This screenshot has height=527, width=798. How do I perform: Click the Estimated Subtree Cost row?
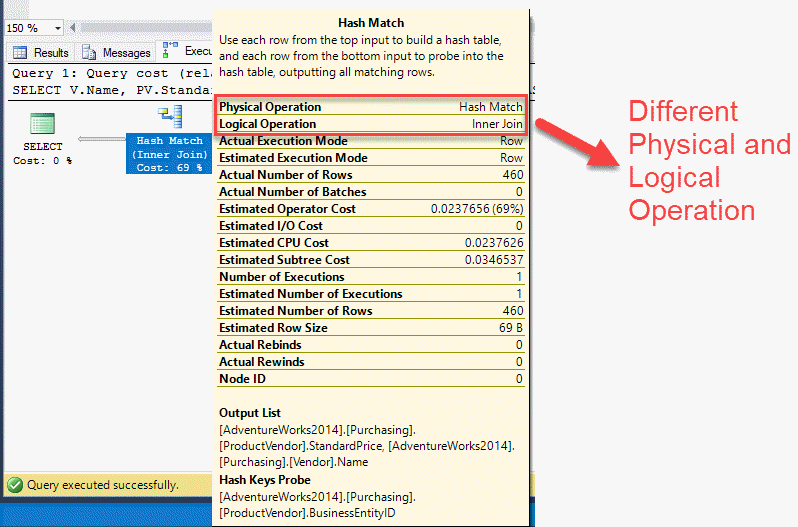tap(371, 260)
